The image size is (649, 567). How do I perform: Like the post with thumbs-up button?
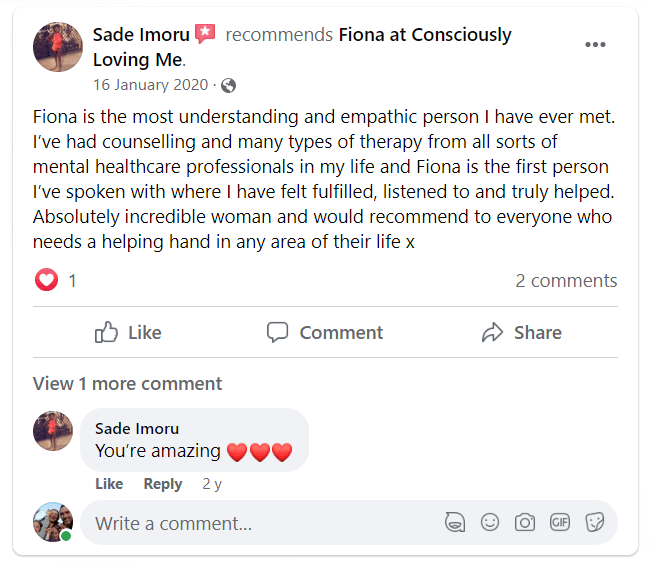point(128,332)
